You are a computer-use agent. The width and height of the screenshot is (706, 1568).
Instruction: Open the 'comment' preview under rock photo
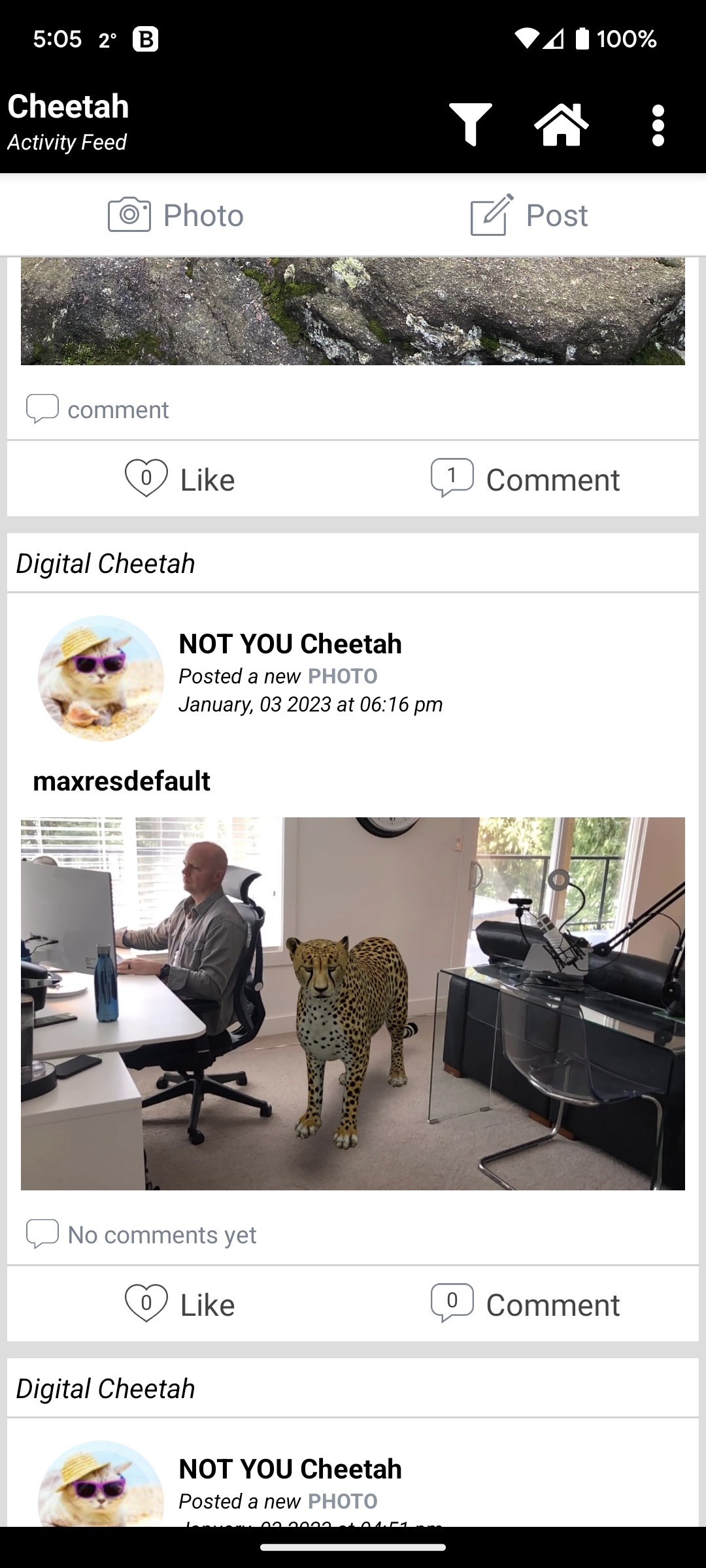[98, 410]
